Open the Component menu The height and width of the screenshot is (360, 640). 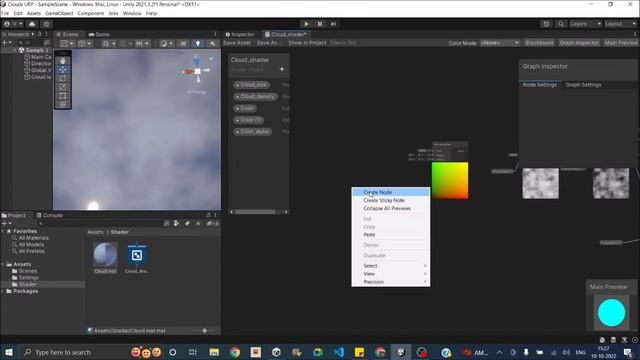pyautogui.click(x=91, y=13)
